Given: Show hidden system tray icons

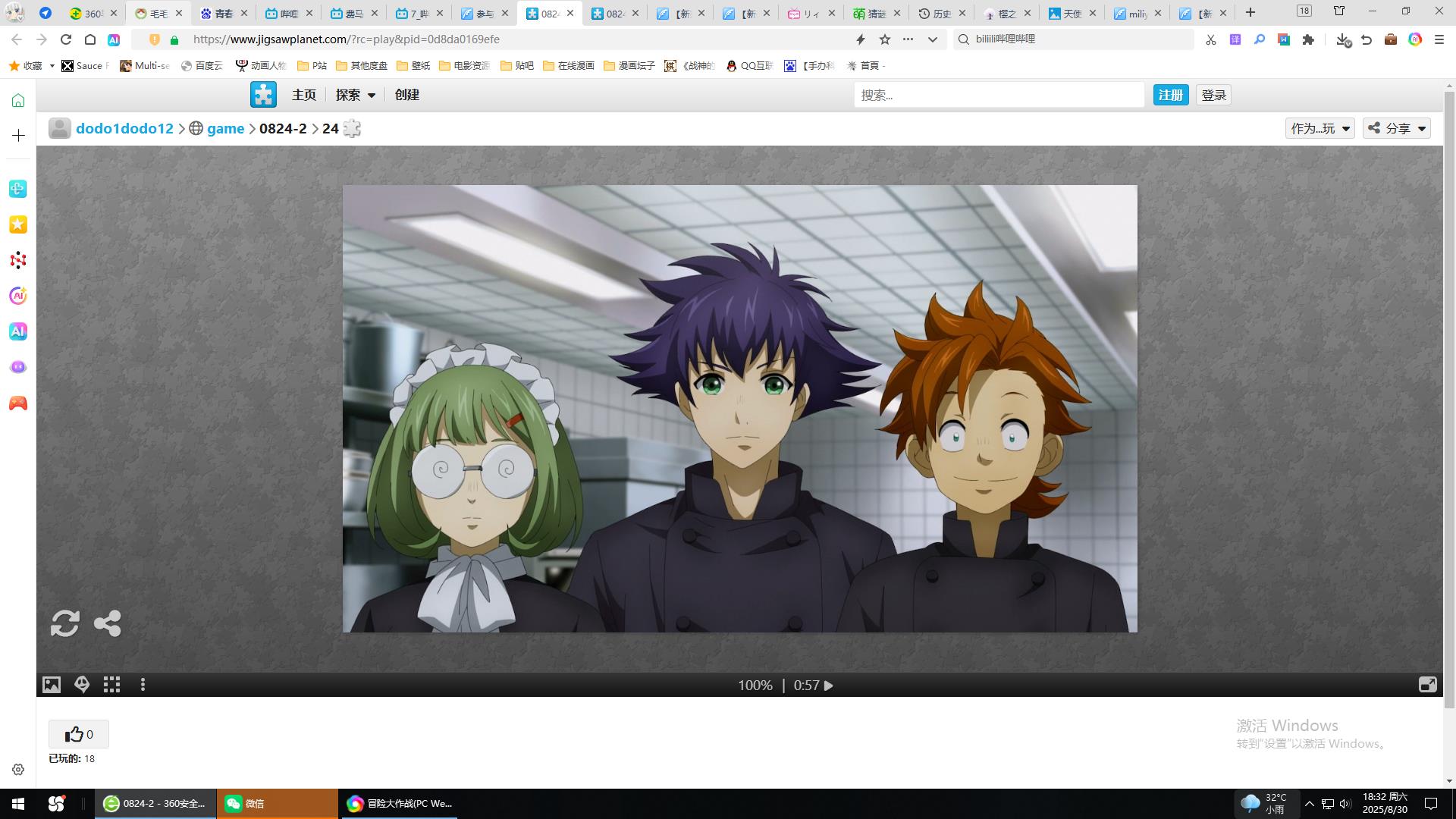Looking at the screenshot, I should (1309, 804).
